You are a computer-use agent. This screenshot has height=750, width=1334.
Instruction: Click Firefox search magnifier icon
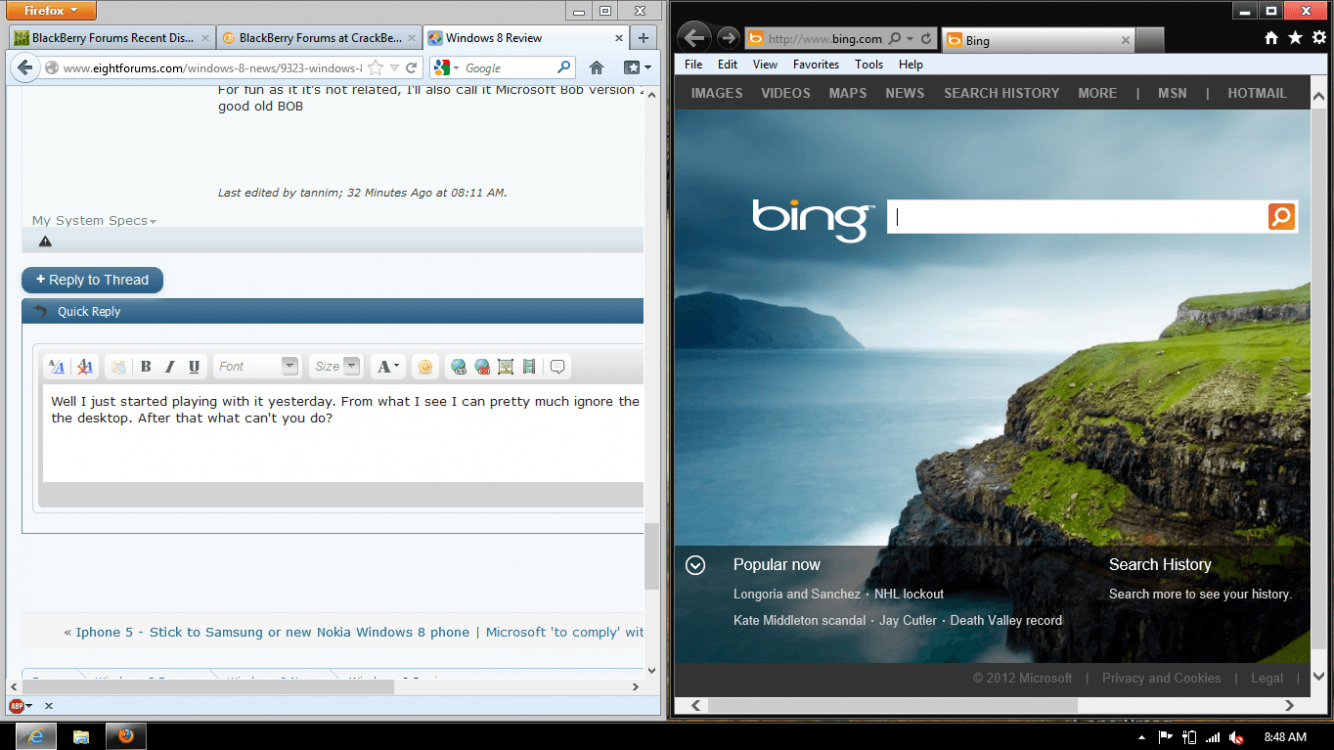coord(565,68)
